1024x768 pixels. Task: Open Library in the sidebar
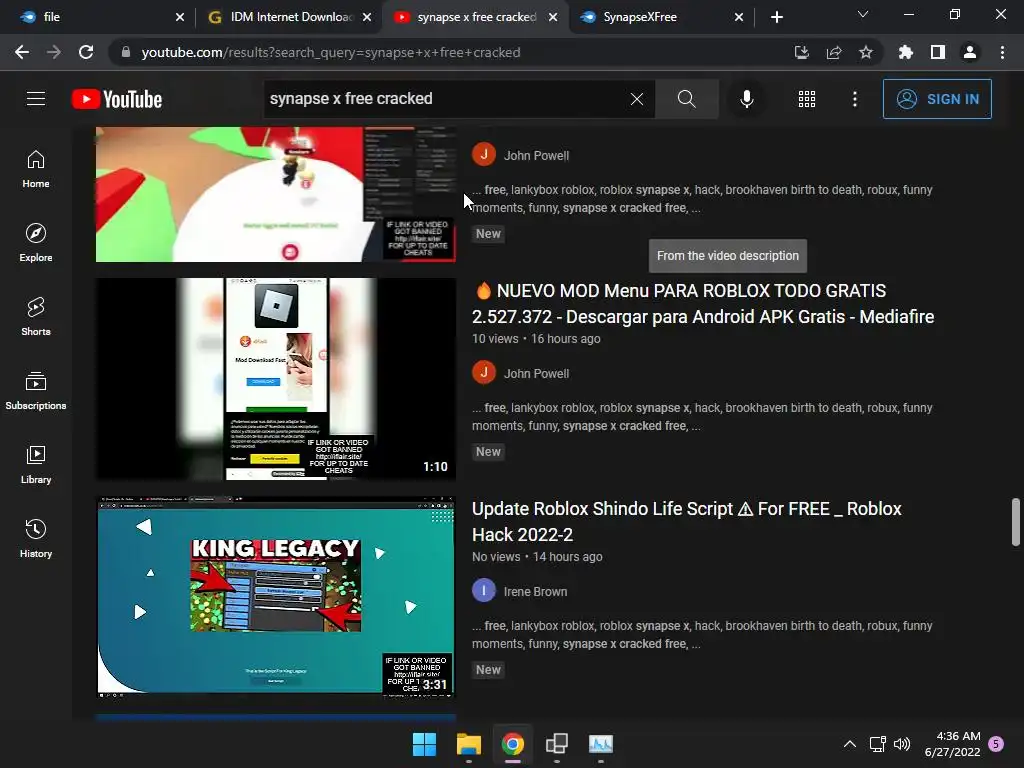(x=36, y=464)
